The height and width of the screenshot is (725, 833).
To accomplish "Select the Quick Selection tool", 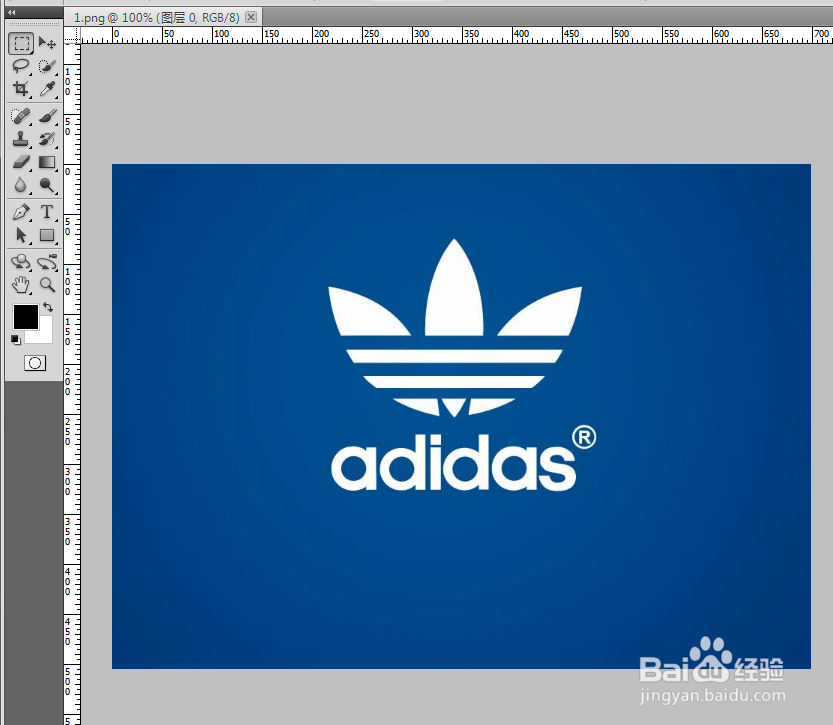I will tap(47, 66).
